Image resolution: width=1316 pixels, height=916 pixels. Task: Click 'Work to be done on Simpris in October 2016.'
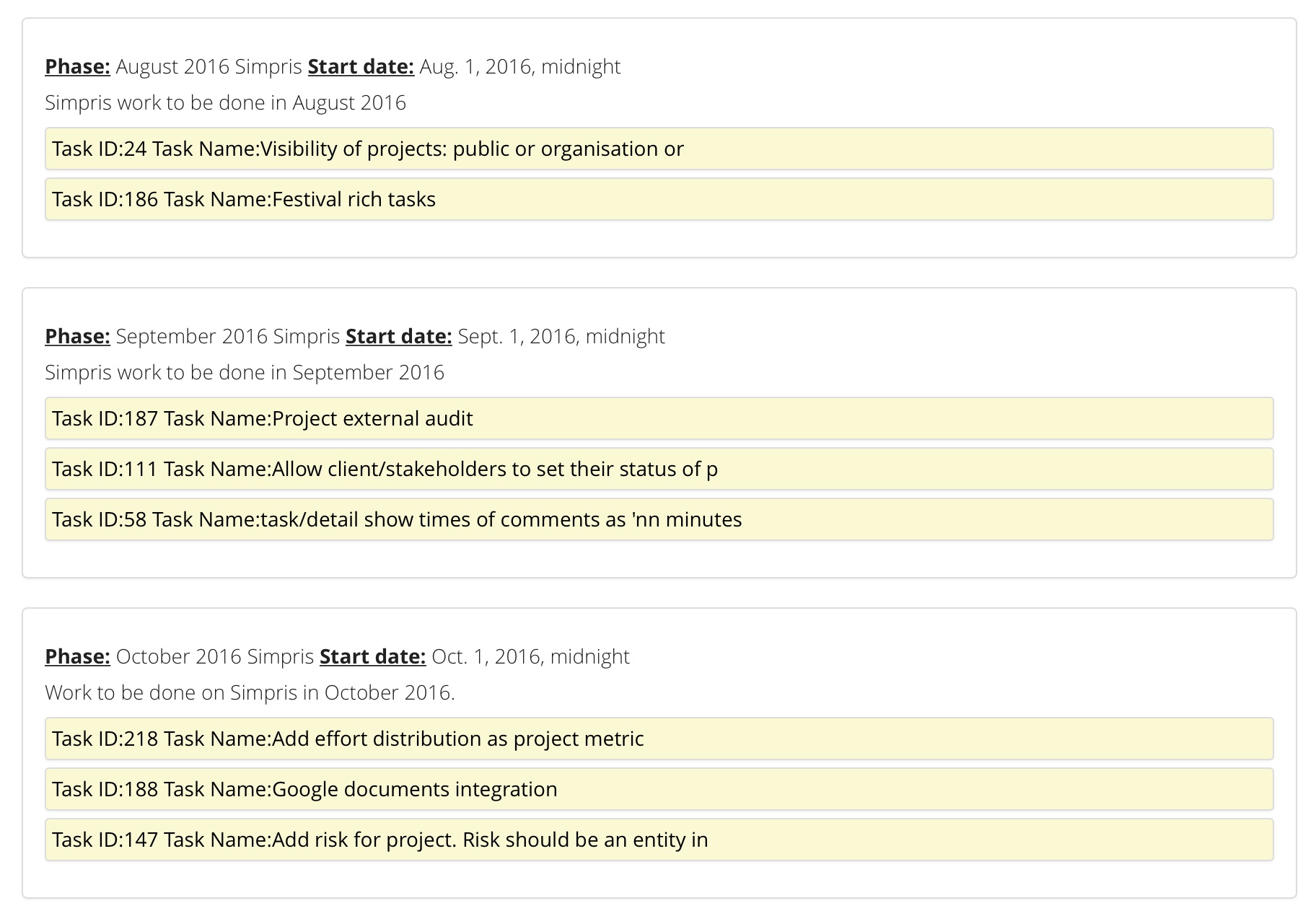[250, 692]
